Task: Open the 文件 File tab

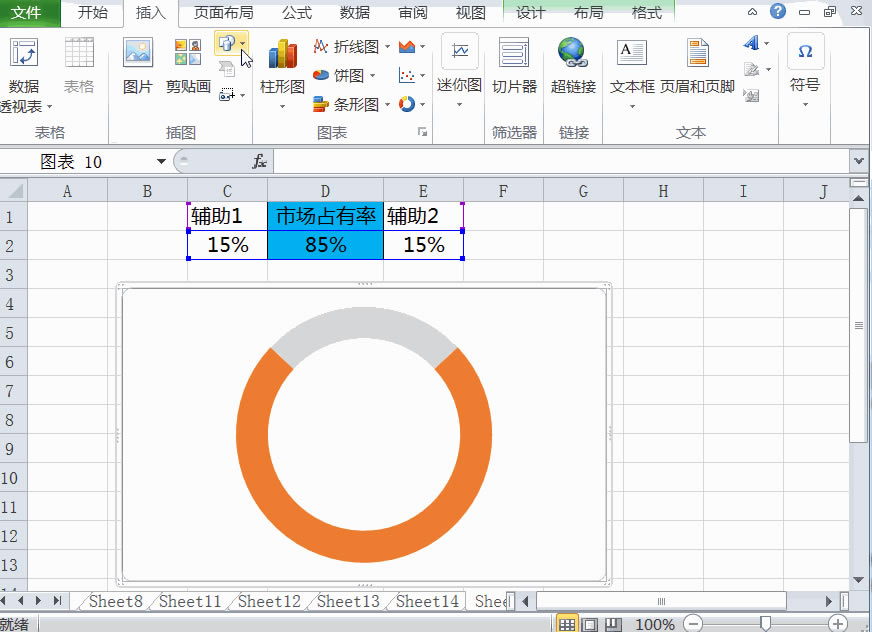Action: (x=26, y=12)
